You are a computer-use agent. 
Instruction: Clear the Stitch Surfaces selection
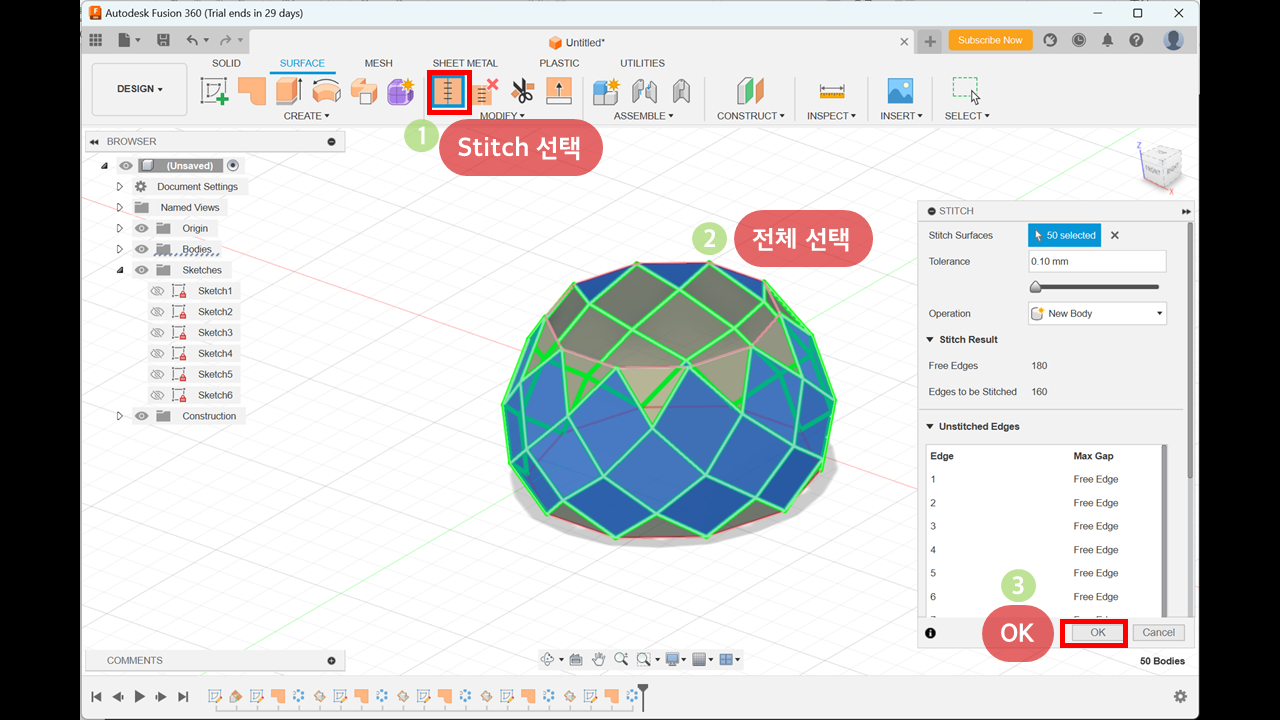(1115, 236)
